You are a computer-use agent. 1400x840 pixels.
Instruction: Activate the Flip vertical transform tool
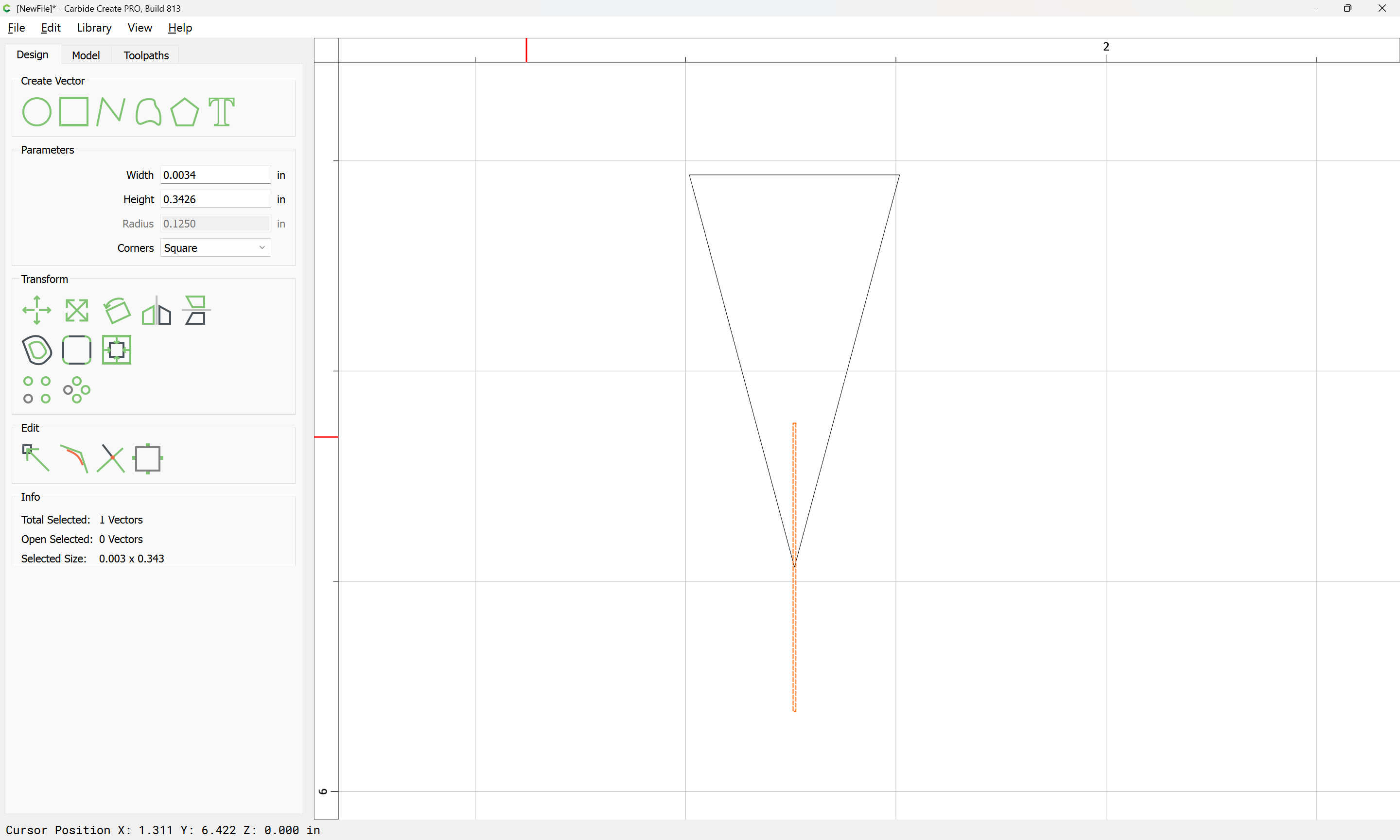[196, 310]
